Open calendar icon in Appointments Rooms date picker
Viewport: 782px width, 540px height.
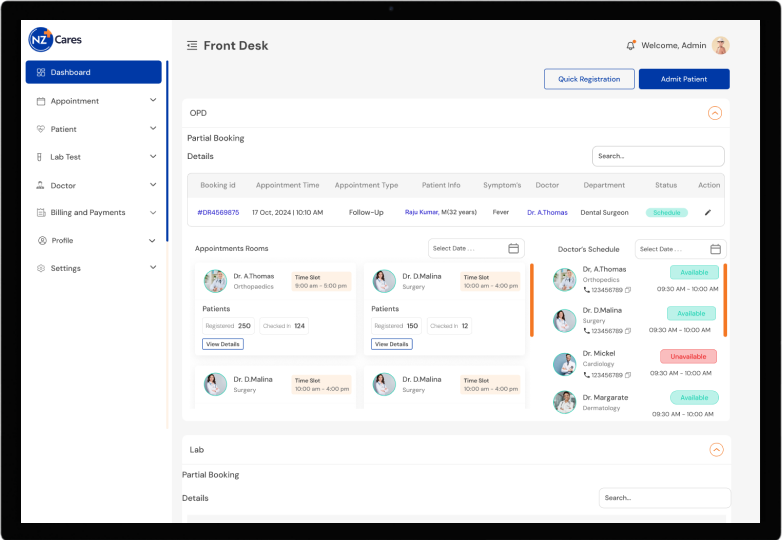pyautogui.click(x=513, y=248)
